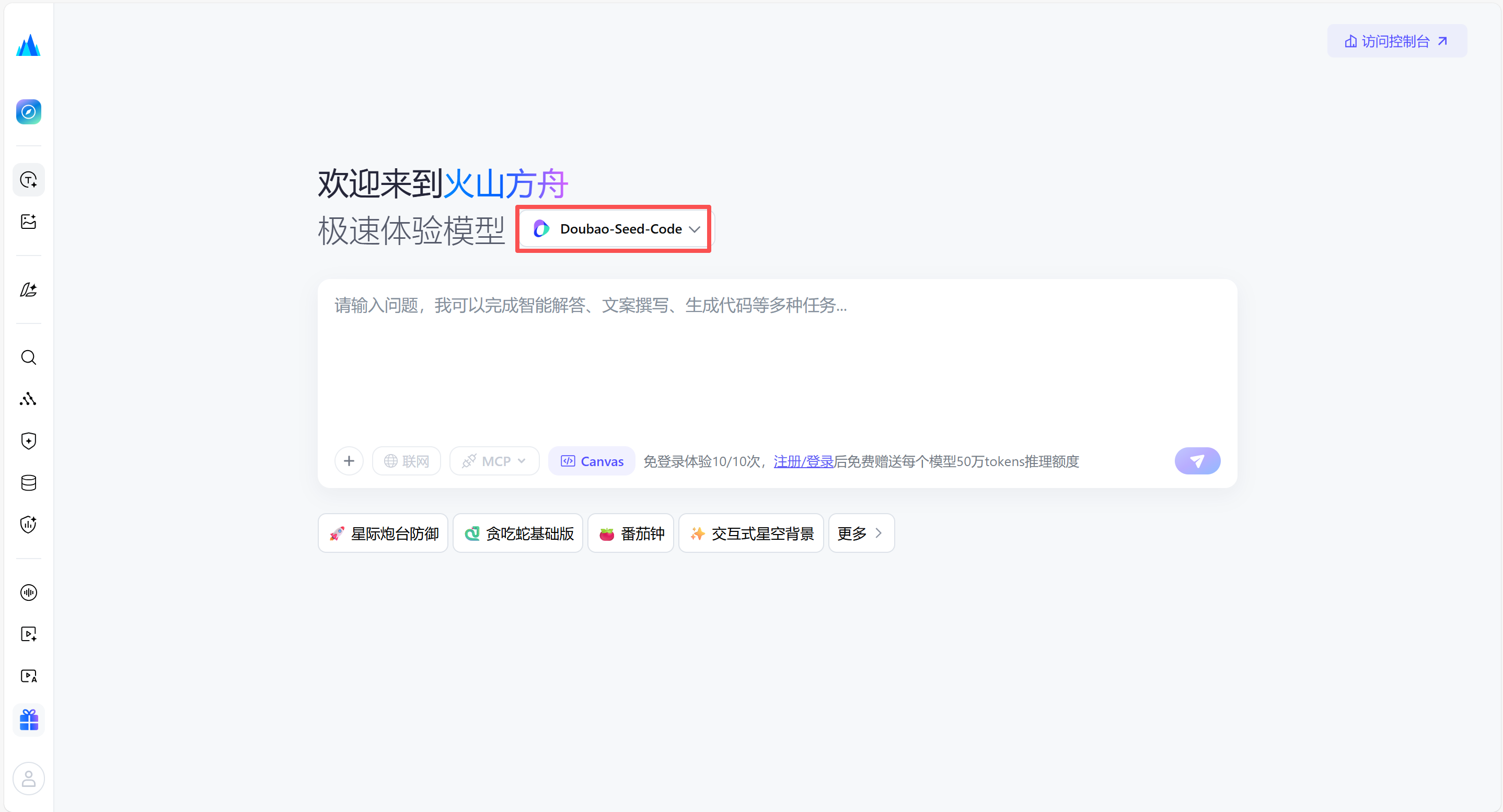This screenshot has height=812, width=1503.
Task: Expand the MCP options dropdown
Action: [494, 461]
